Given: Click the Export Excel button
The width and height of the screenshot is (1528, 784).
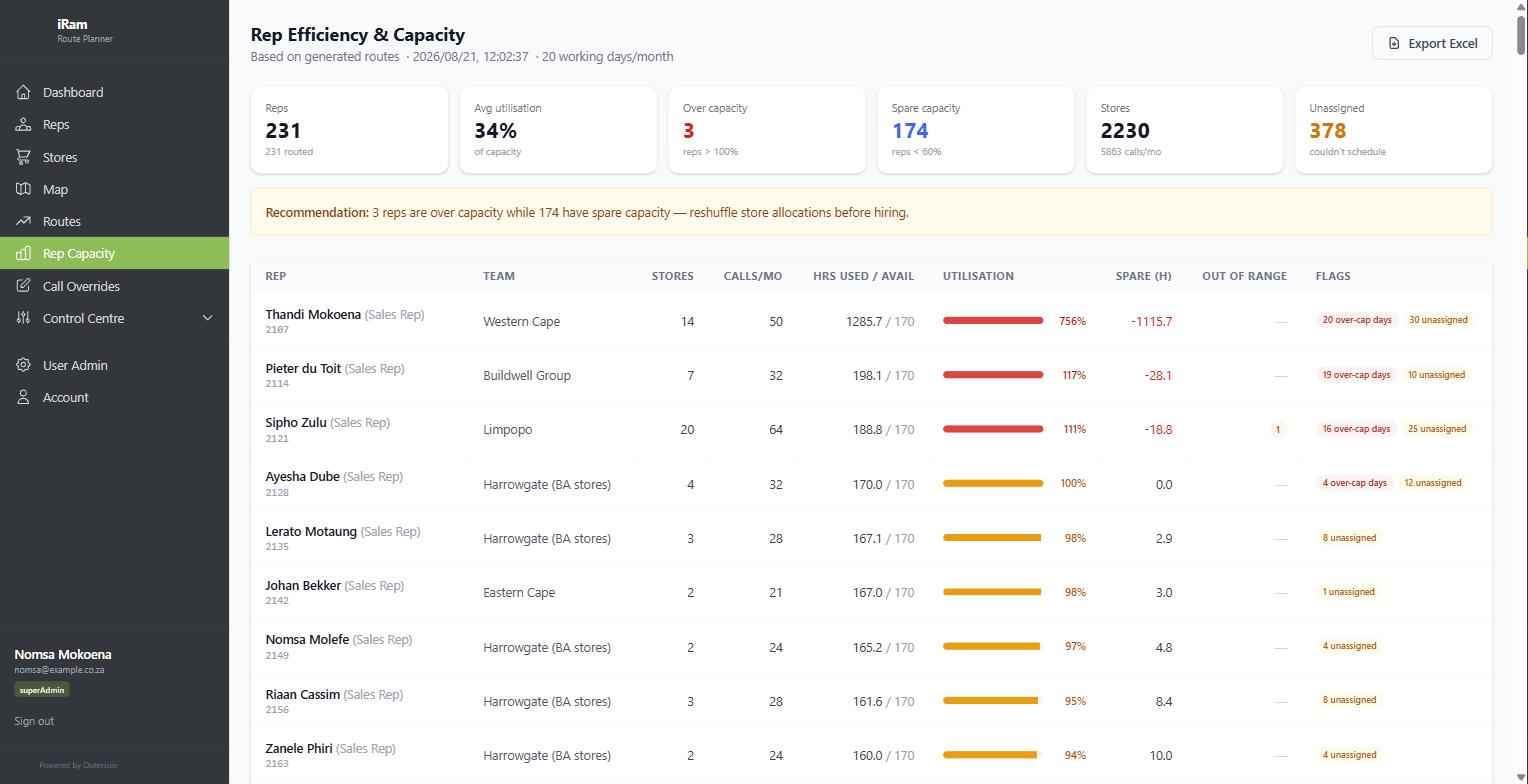Looking at the screenshot, I should (x=1432, y=43).
